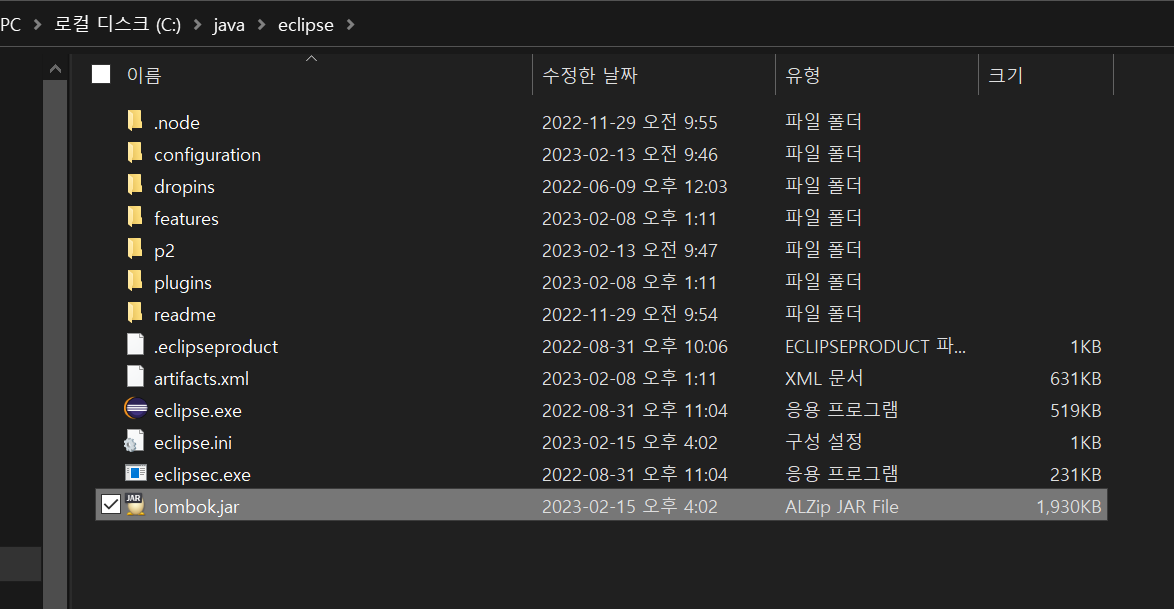Image resolution: width=1174 pixels, height=609 pixels.
Task: Go to PC in the address bar
Action: tap(10, 25)
